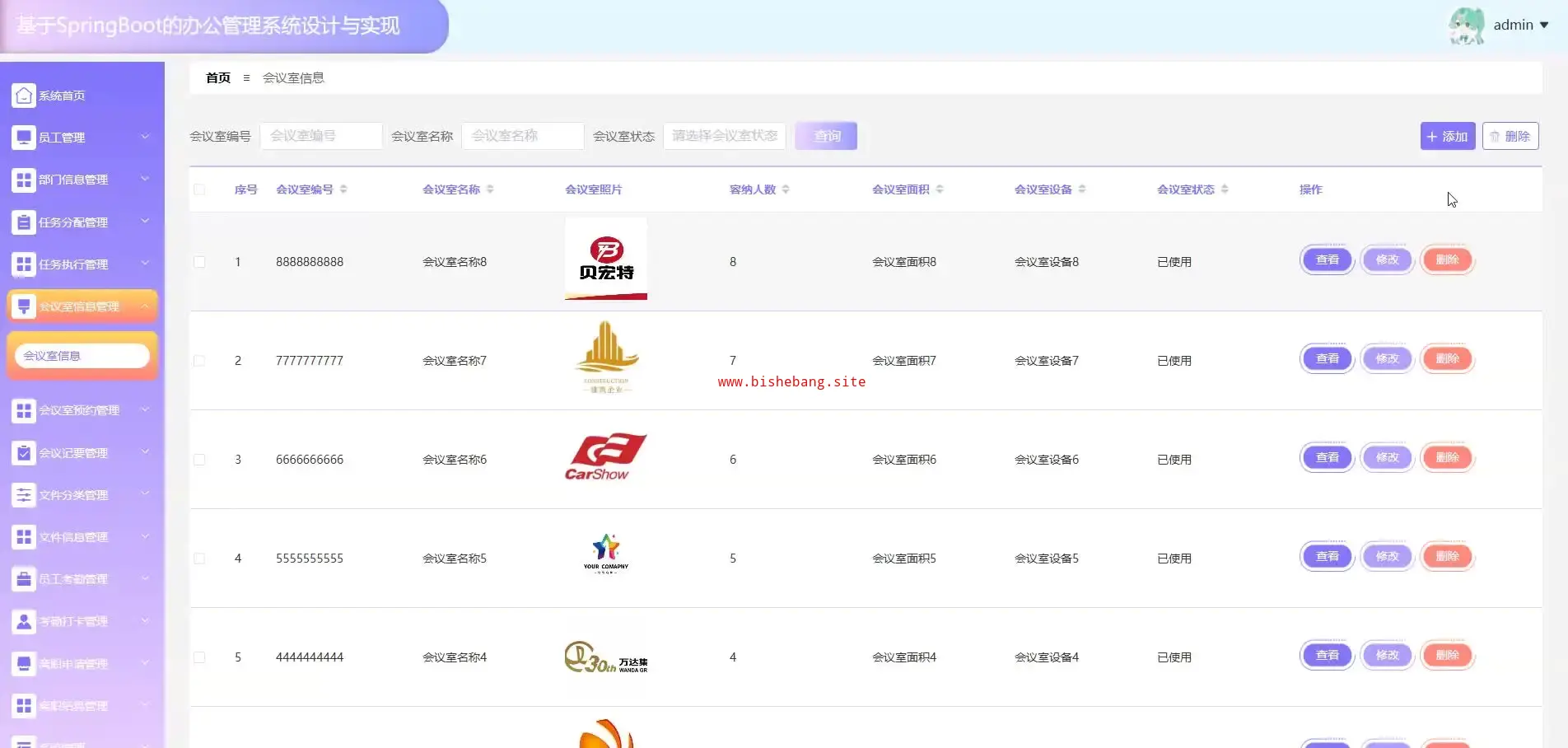
Task: Expand 离职信息管理 using its chevron
Action: click(145, 705)
